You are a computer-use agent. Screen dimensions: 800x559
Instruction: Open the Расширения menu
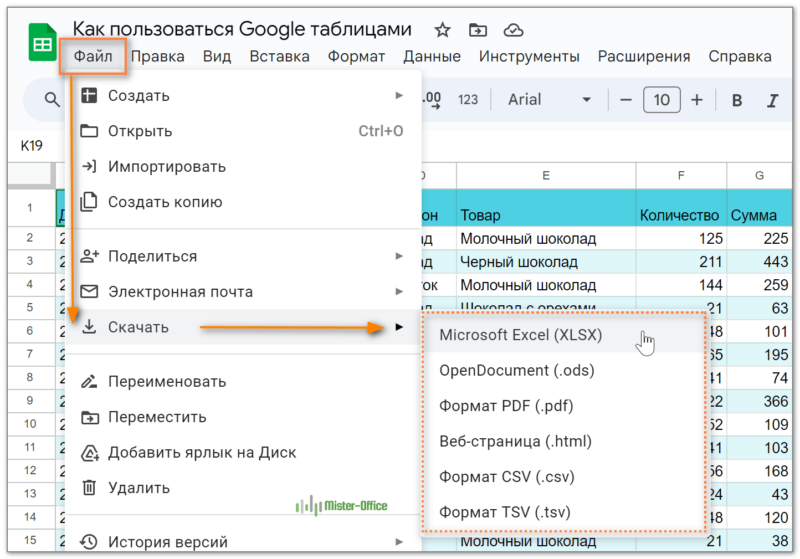(644, 56)
